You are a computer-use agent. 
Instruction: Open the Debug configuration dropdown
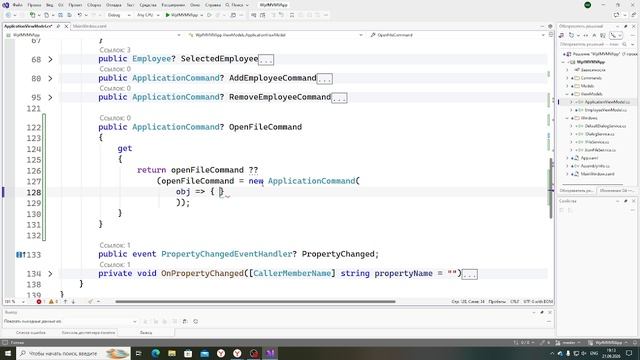(119, 15)
